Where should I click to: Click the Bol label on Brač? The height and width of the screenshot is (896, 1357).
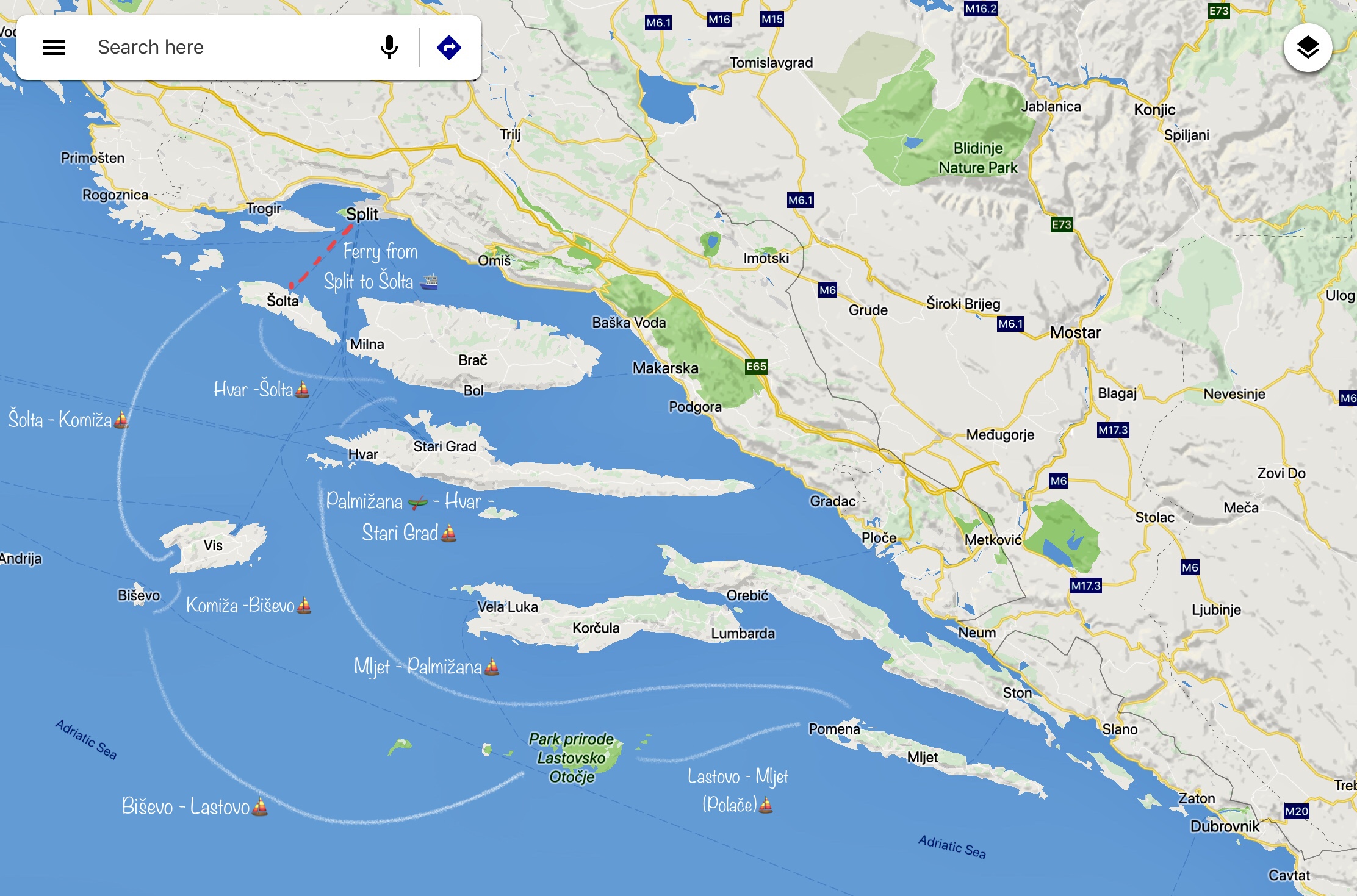coord(473,390)
